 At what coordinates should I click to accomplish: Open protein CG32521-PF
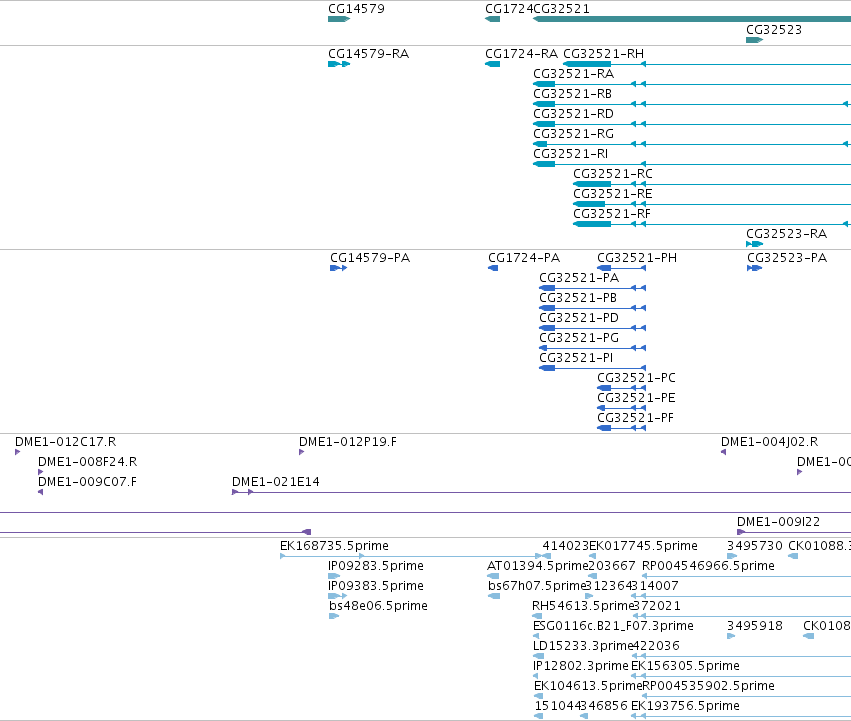point(636,418)
